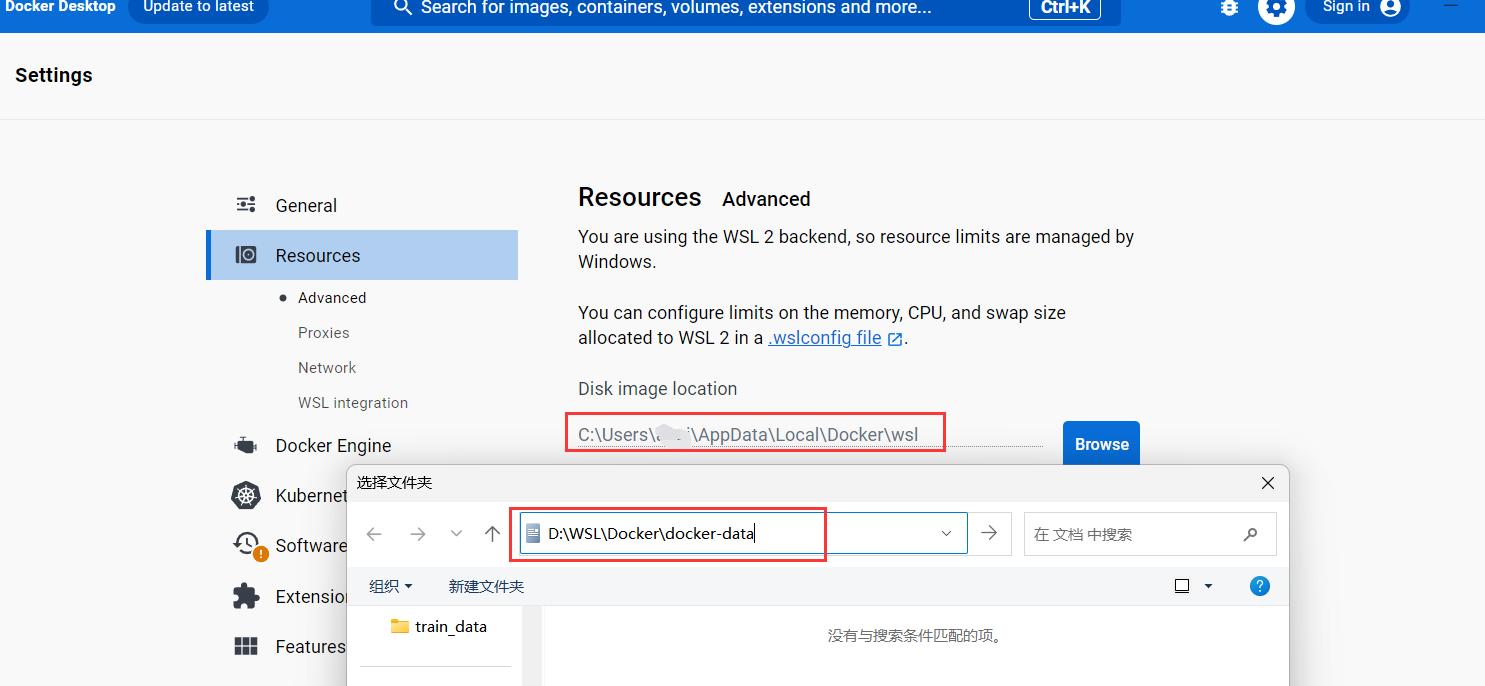The height and width of the screenshot is (686, 1485).
Task: Click the dialog address bar path field
Action: coord(743,533)
